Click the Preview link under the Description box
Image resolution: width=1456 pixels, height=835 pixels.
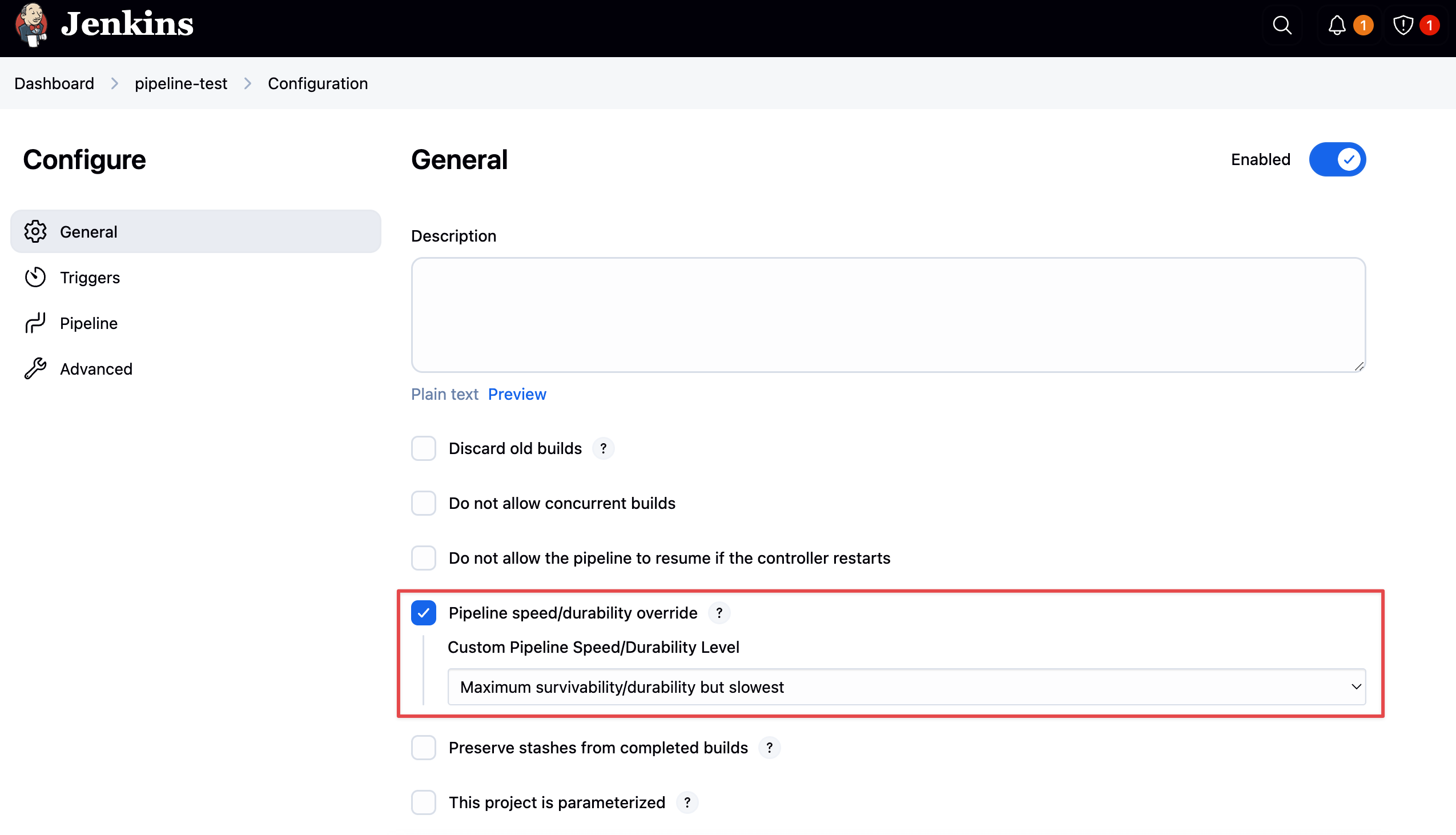click(517, 395)
